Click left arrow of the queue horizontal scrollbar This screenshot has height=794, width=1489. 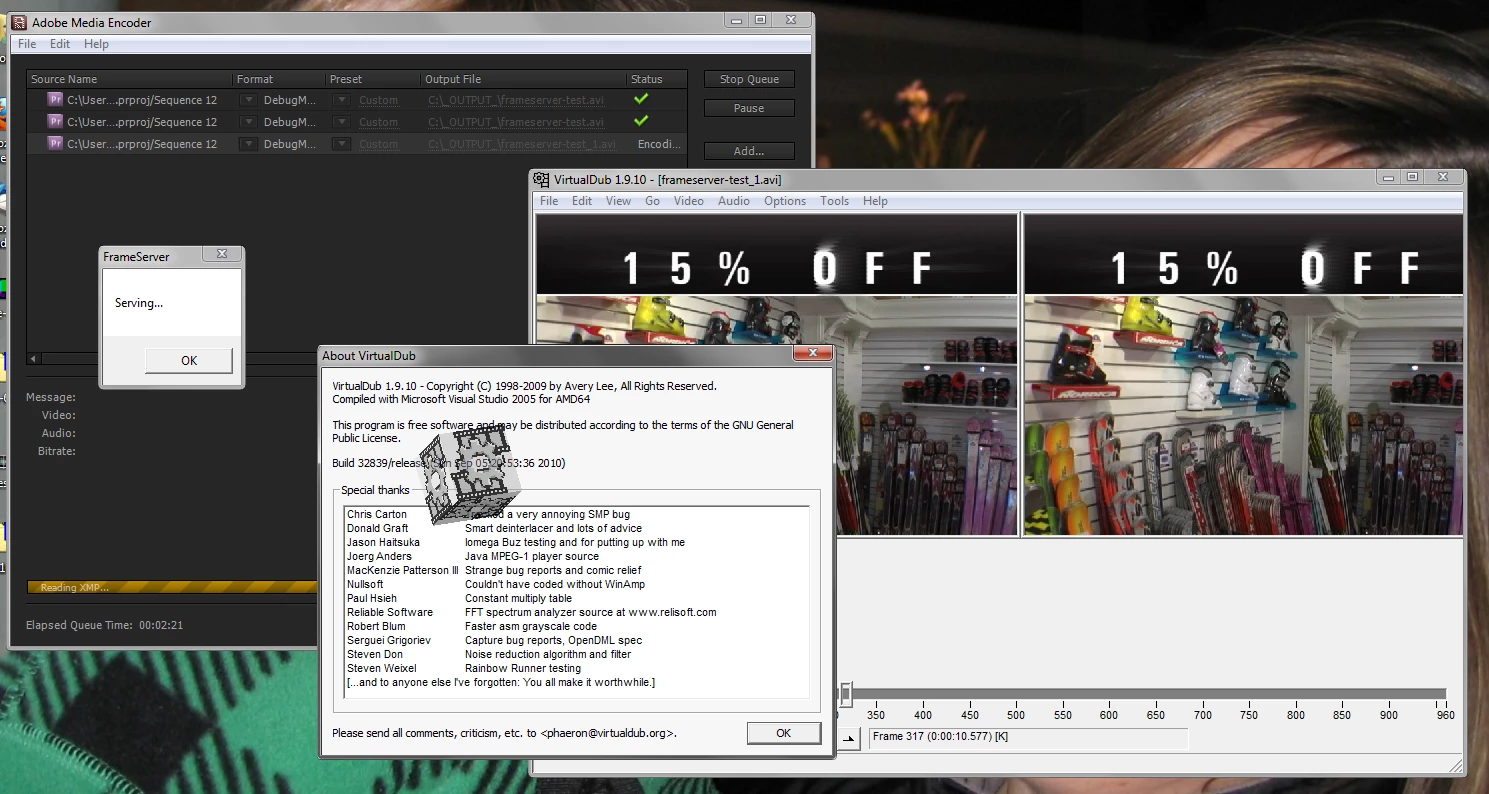(x=33, y=359)
